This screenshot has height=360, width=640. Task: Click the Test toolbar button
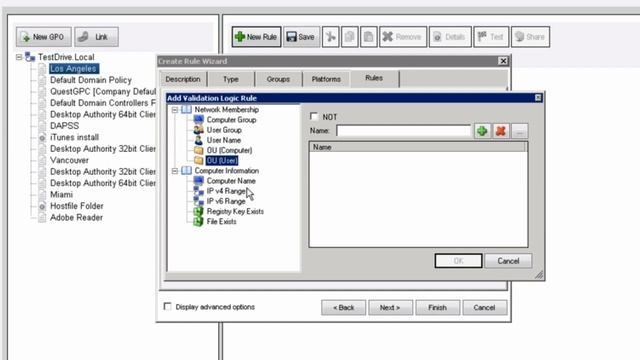click(x=491, y=37)
